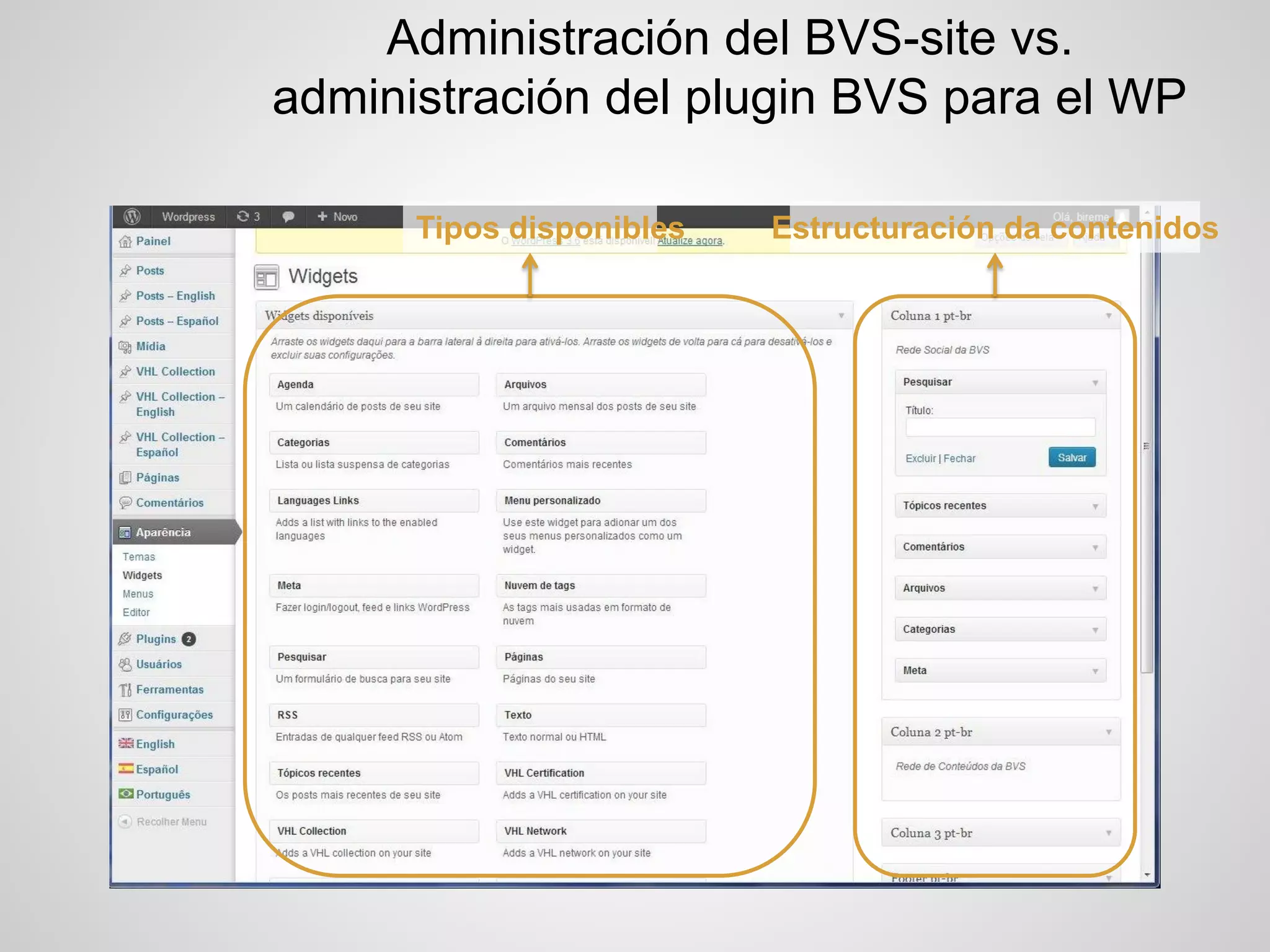This screenshot has width=1270, height=952.
Task: Select the Agenda available widget
Action: coord(374,385)
